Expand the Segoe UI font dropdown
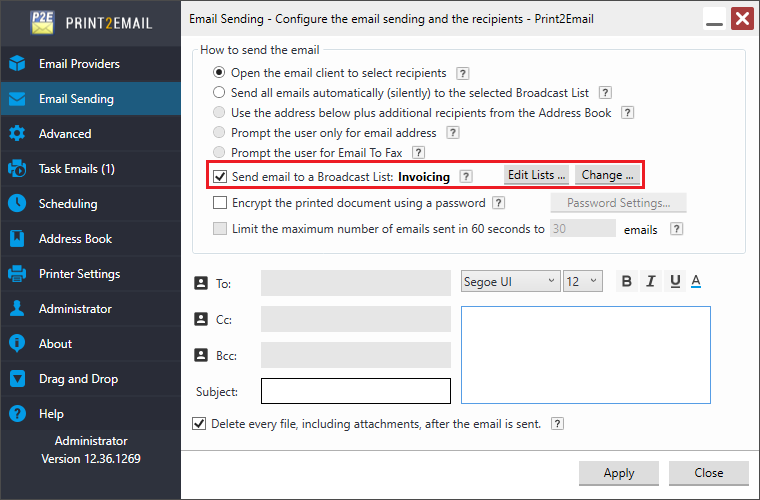The height and width of the screenshot is (500, 760). 509,282
